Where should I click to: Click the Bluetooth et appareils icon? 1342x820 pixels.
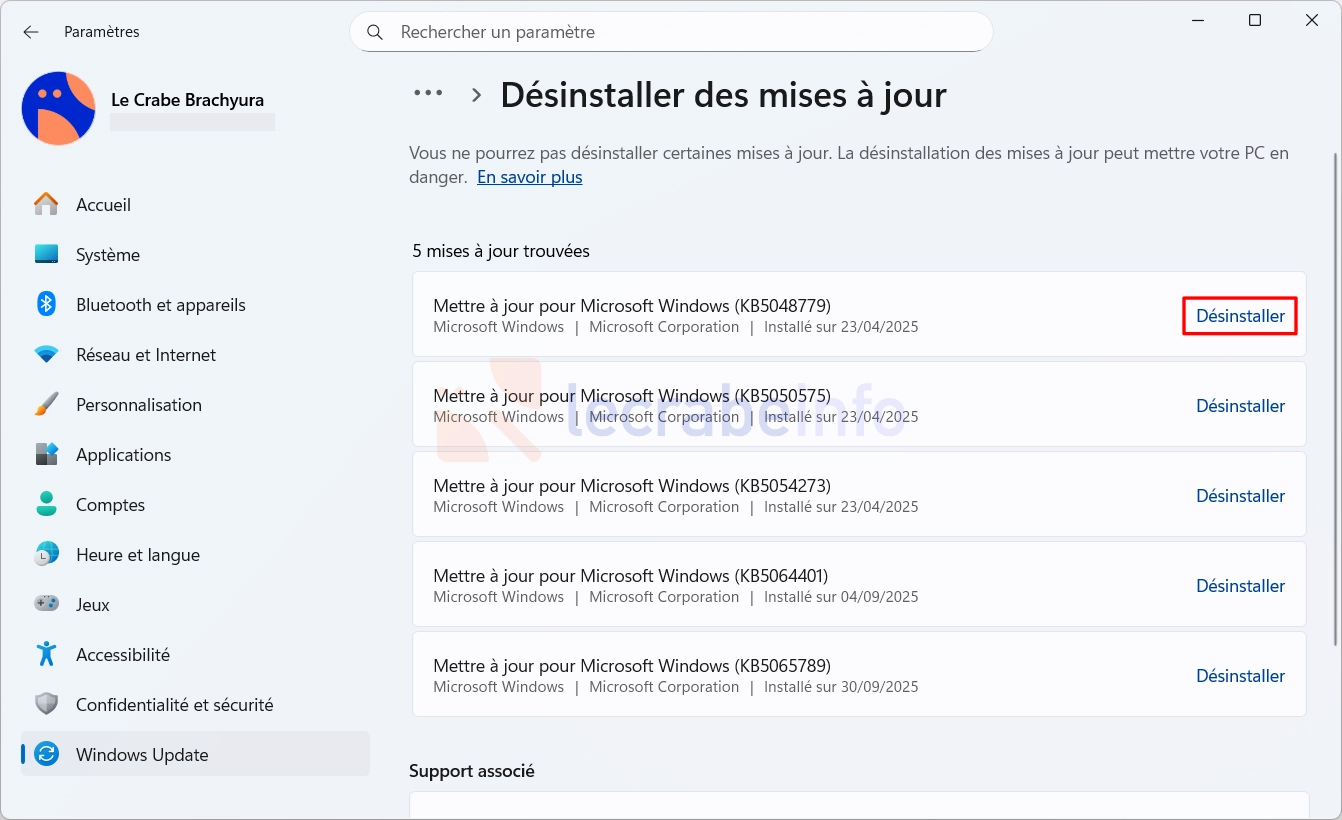46,305
